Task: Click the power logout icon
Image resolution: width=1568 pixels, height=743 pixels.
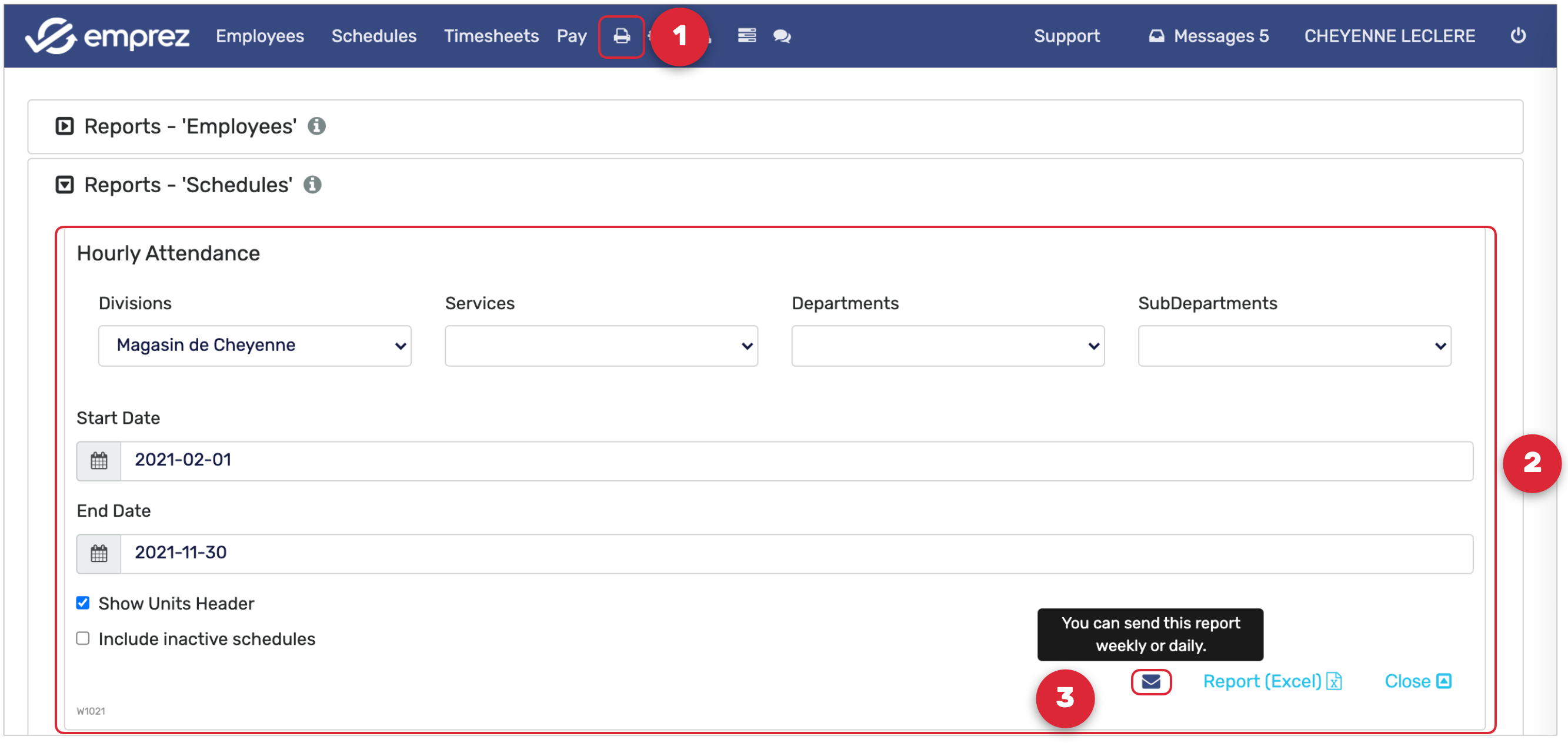Action: click(x=1517, y=35)
